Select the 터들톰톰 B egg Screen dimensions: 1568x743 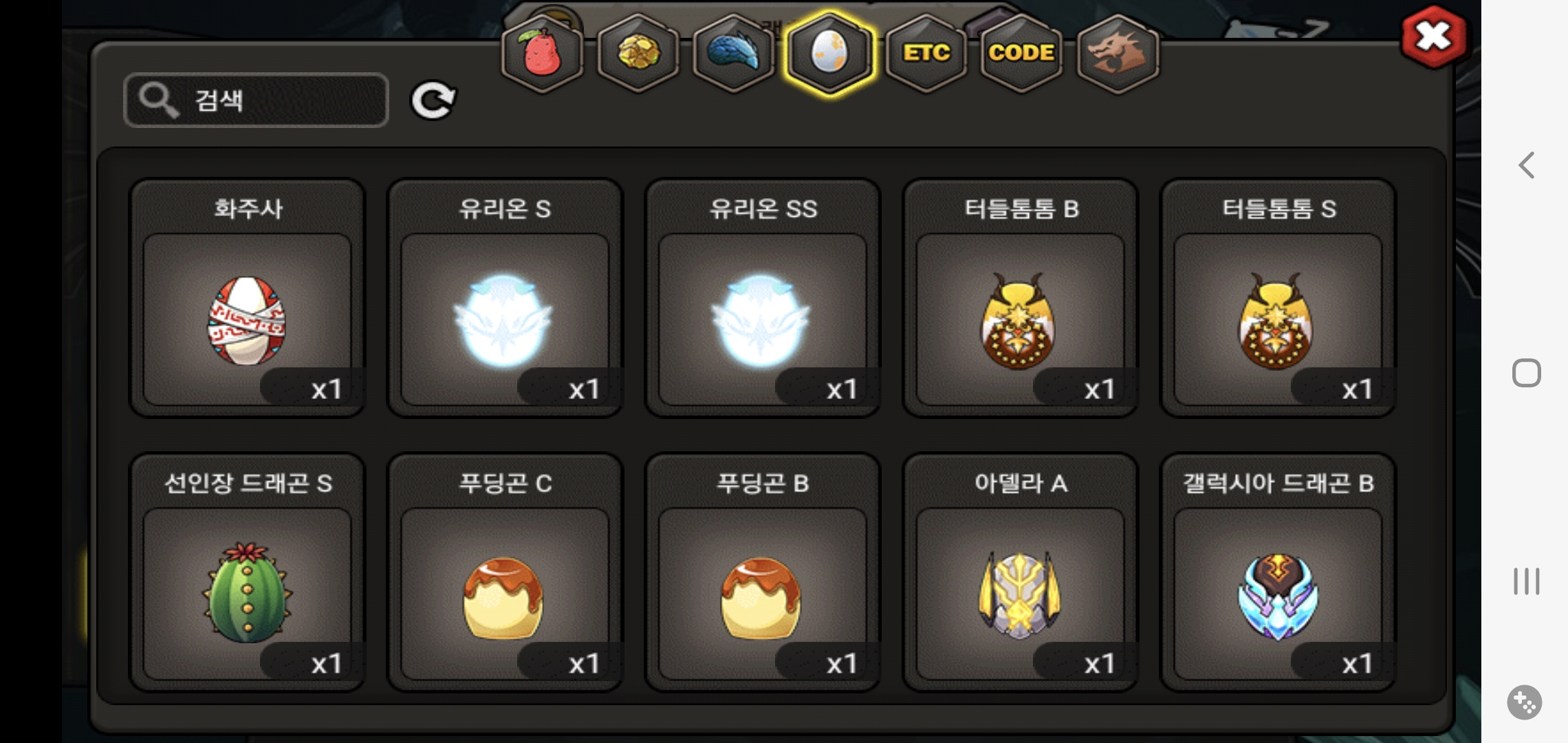pyautogui.click(x=1021, y=298)
